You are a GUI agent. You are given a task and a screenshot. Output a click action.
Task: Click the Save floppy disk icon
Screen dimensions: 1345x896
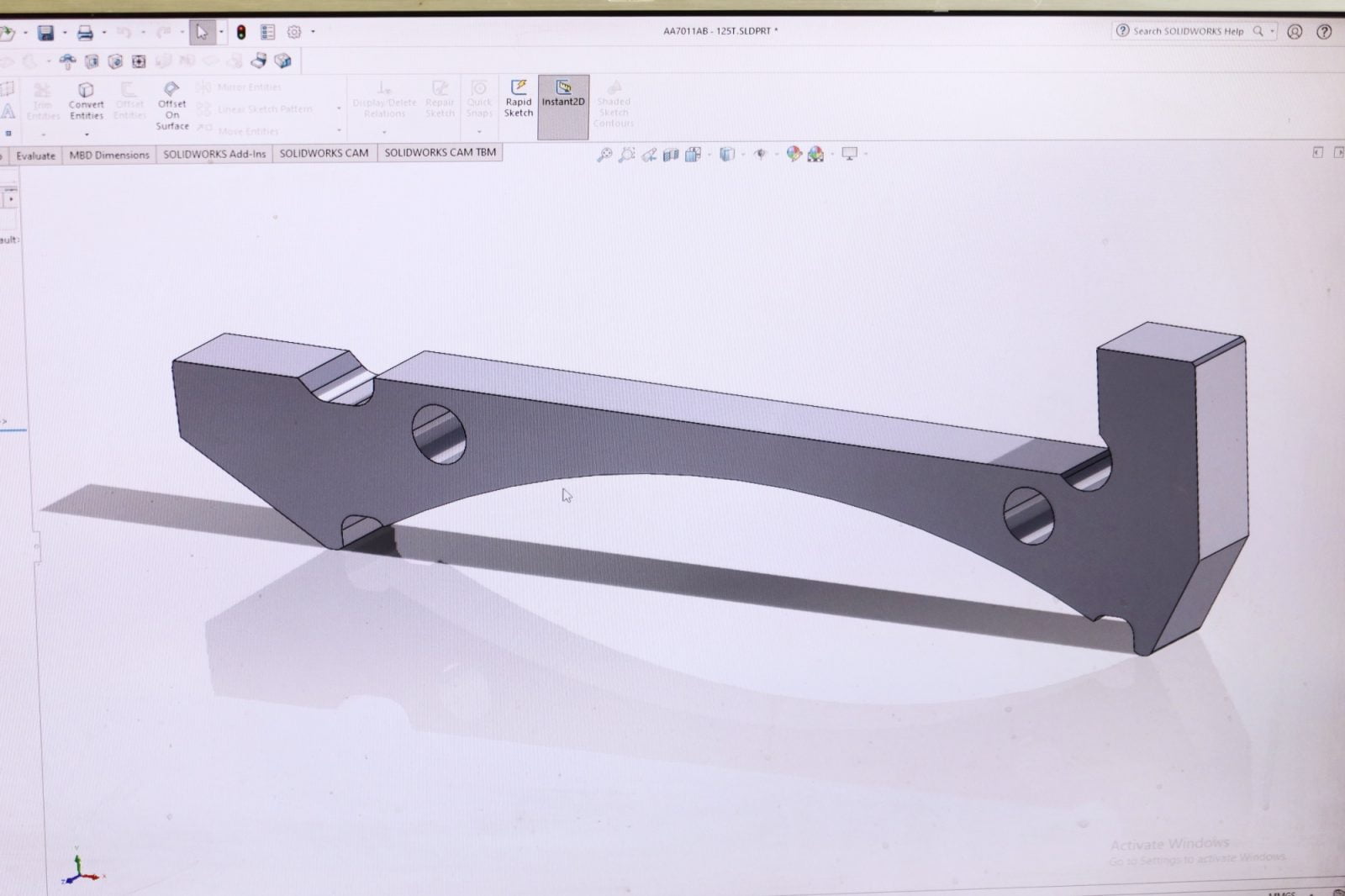[x=45, y=32]
